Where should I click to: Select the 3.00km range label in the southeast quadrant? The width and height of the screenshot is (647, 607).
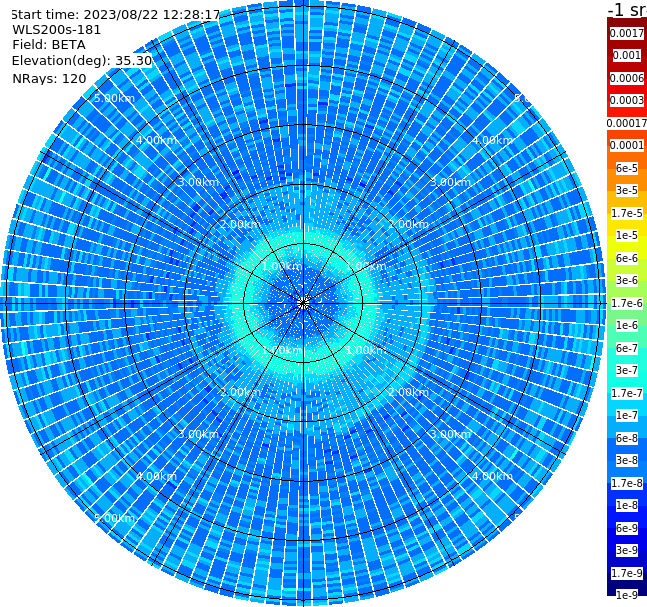(450, 434)
